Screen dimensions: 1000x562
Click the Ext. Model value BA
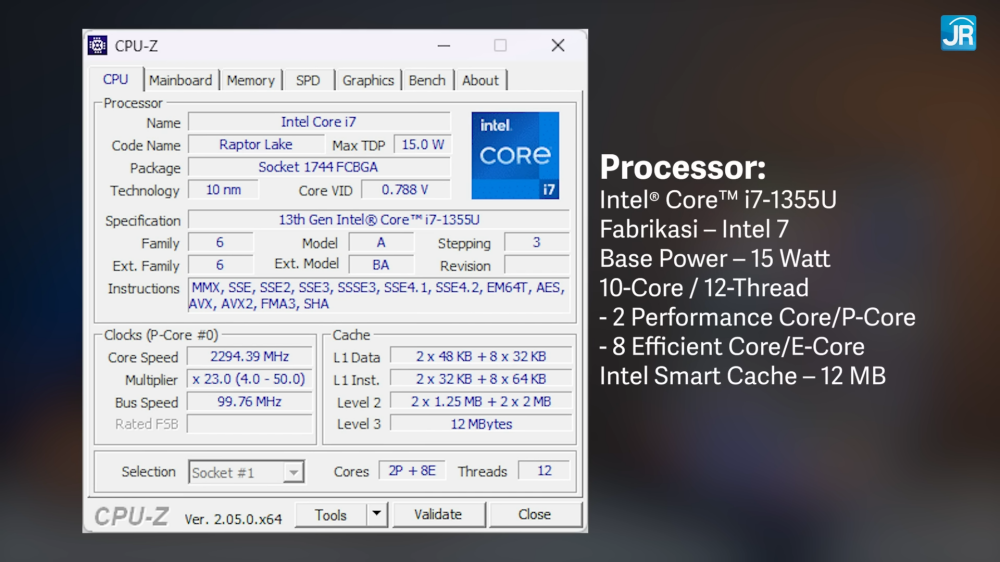(381, 265)
